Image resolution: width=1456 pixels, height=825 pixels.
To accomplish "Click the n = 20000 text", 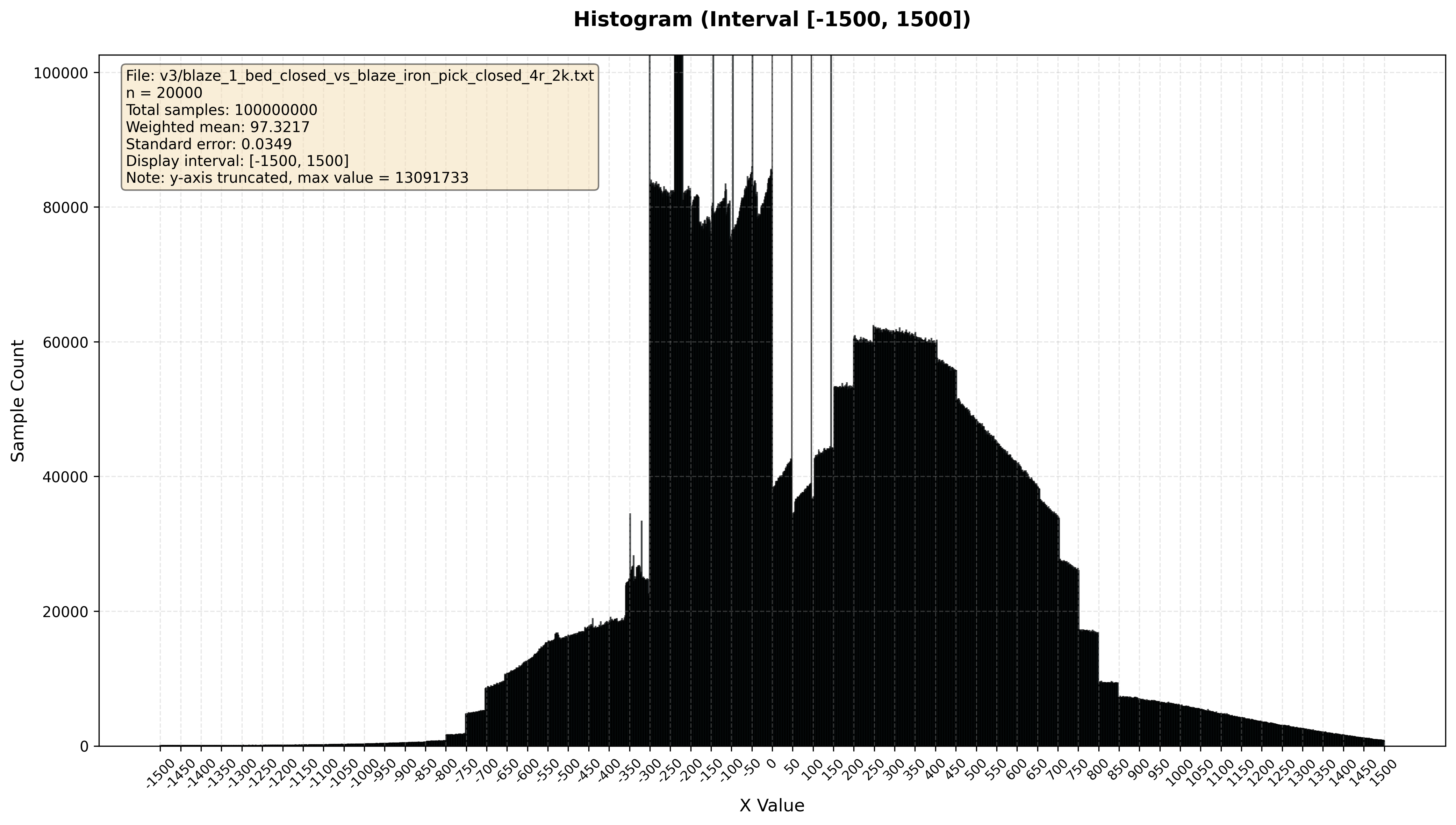I will pyautogui.click(x=164, y=93).
